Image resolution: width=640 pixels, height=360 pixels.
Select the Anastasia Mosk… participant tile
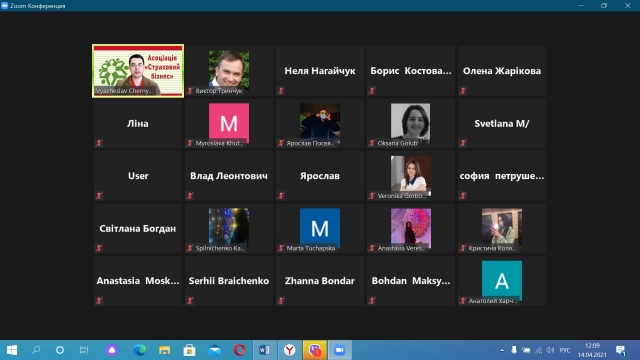pos(138,281)
